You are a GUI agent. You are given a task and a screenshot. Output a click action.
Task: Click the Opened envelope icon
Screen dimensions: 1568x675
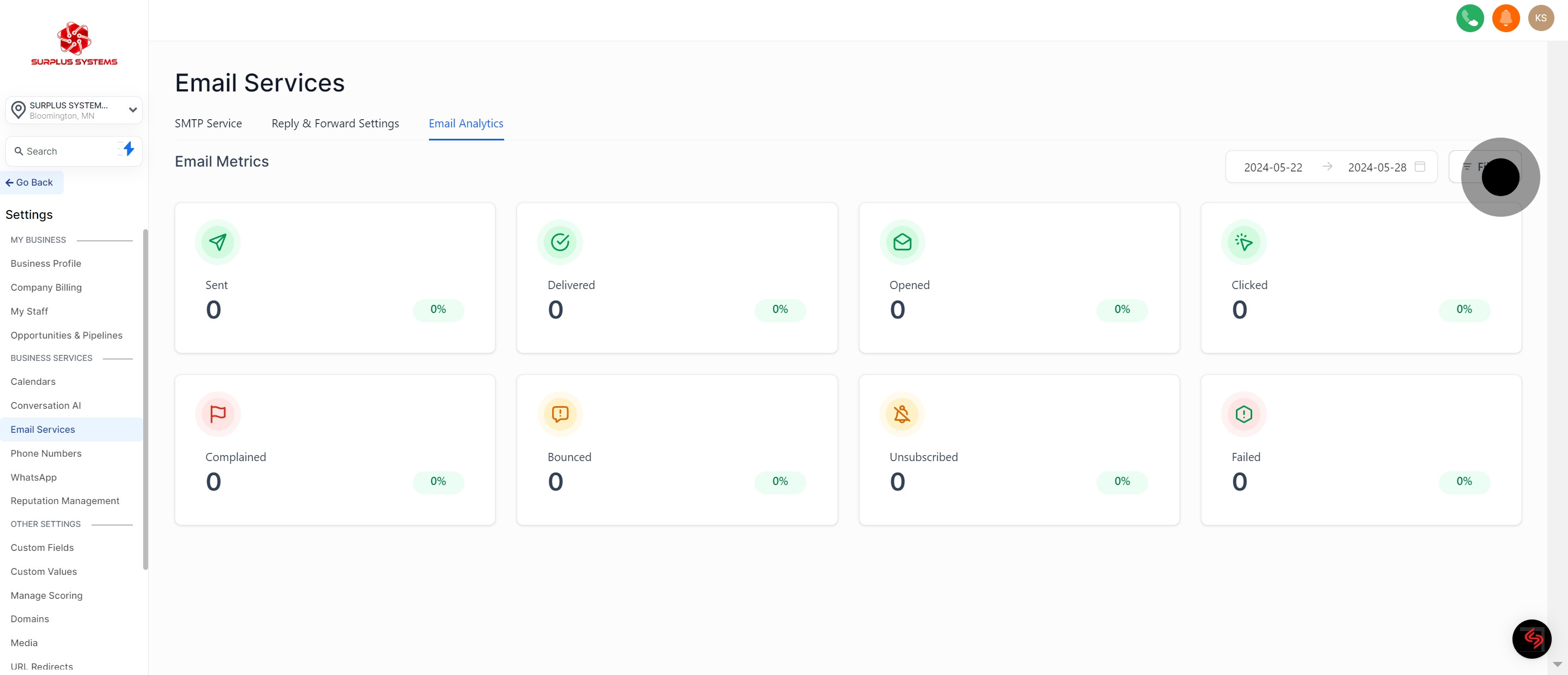pyautogui.click(x=902, y=242)
